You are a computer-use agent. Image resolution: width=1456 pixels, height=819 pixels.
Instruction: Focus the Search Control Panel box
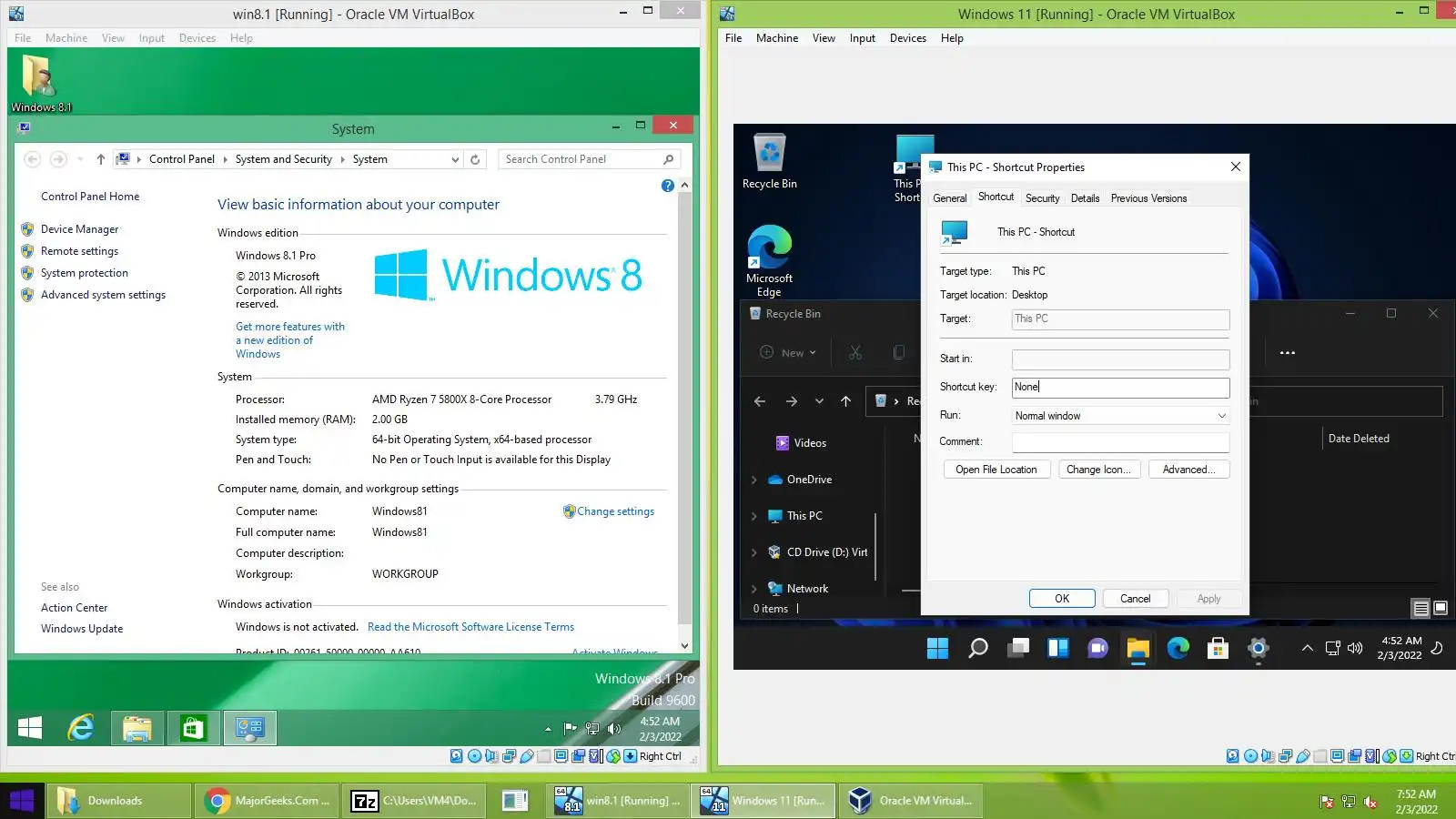tap(589, 159)
